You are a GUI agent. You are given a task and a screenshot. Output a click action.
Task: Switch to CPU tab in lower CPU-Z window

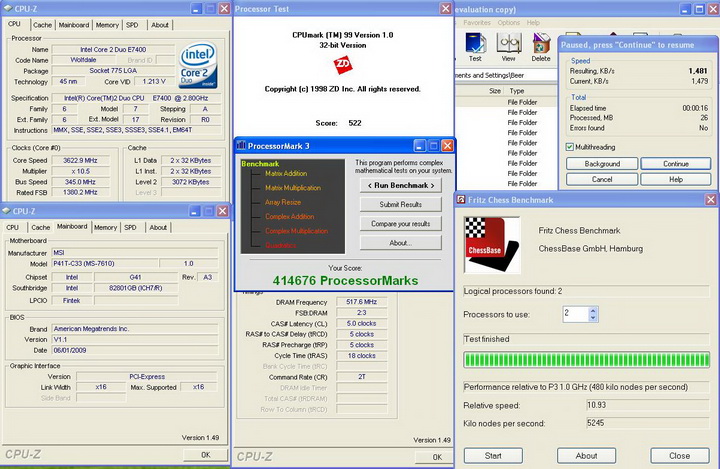[x=13, y=227]
